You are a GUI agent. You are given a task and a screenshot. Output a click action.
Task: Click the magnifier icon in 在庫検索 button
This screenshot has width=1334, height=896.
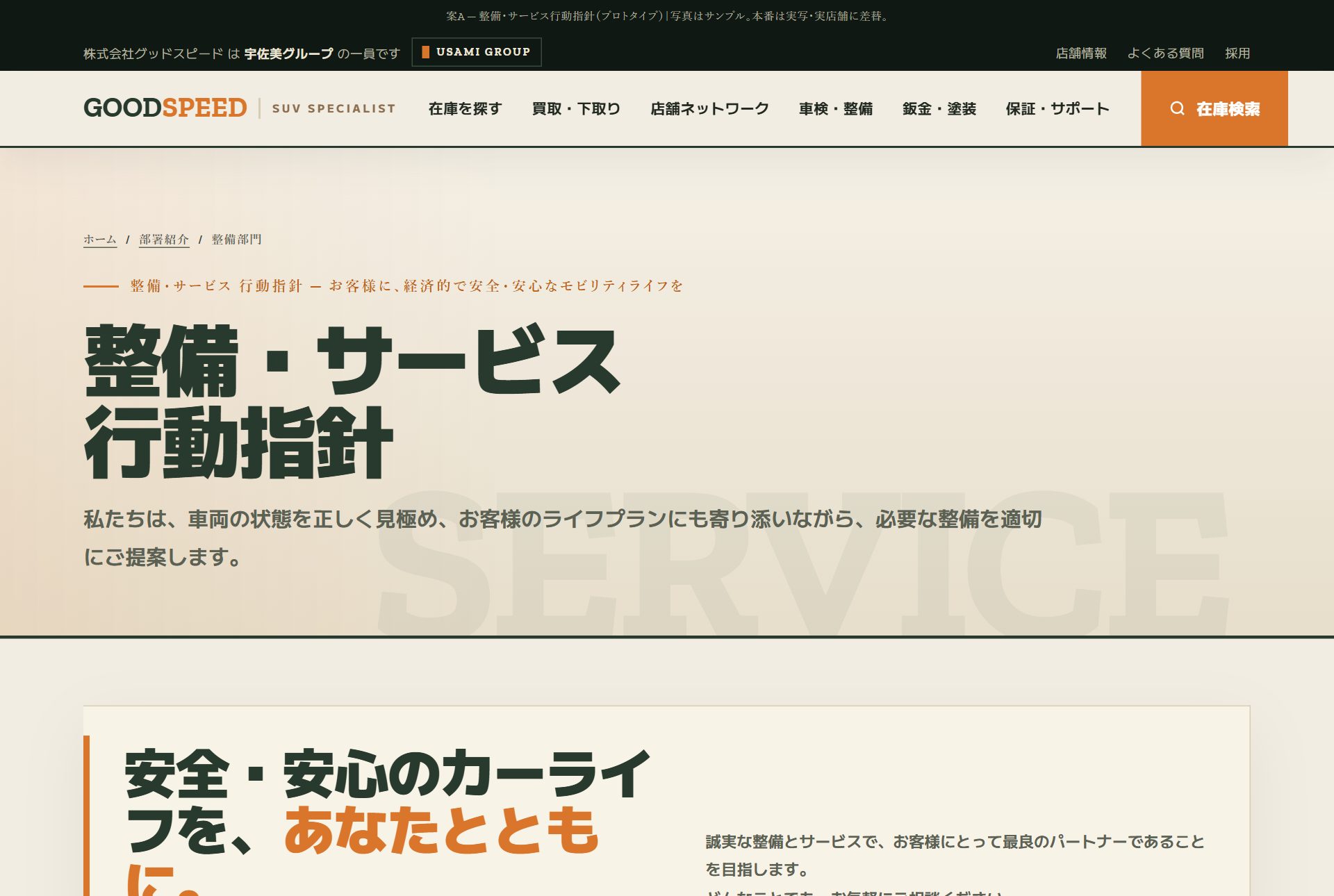pos(1177,108)
